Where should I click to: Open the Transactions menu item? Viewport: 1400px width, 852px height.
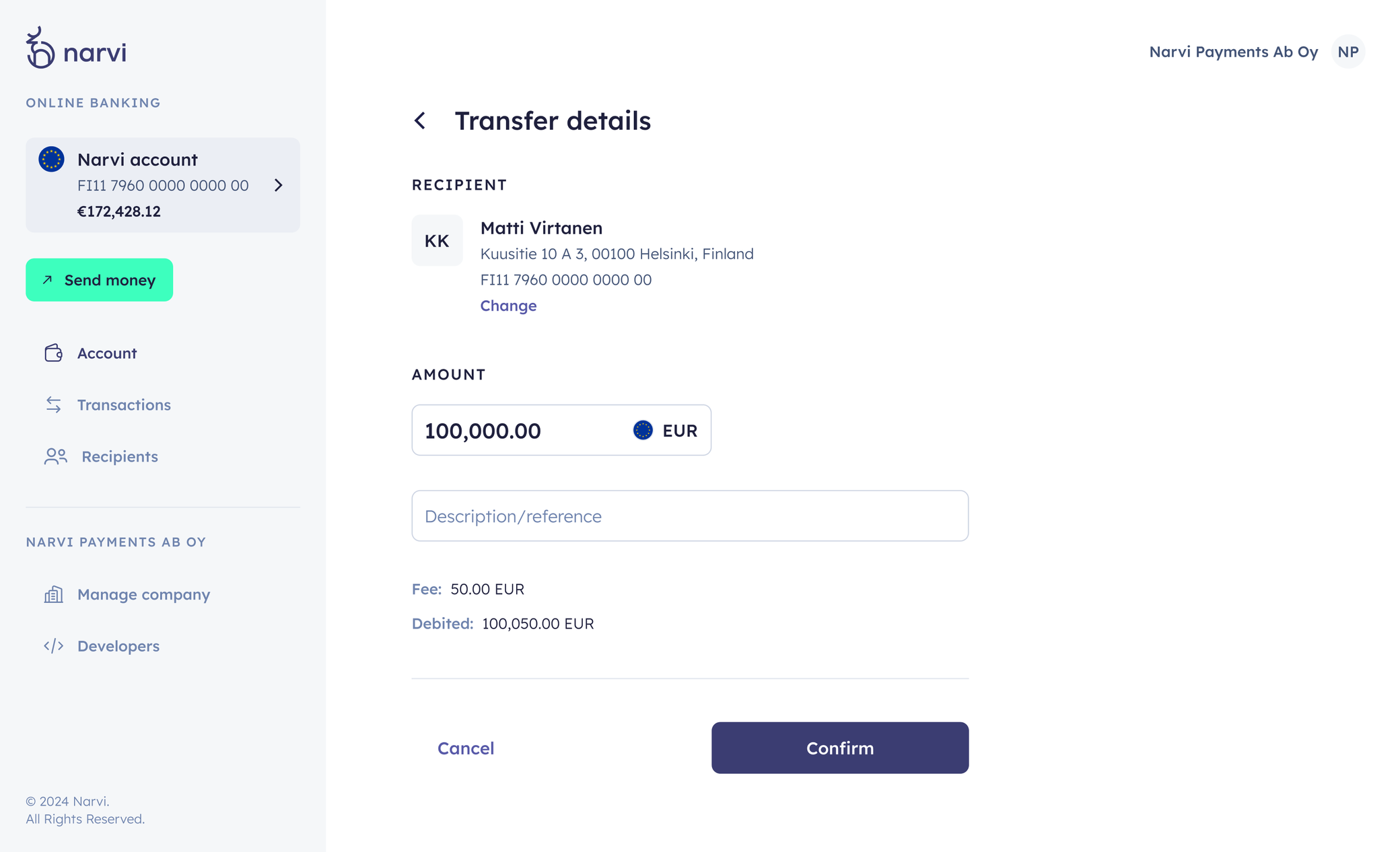point(124,405)
